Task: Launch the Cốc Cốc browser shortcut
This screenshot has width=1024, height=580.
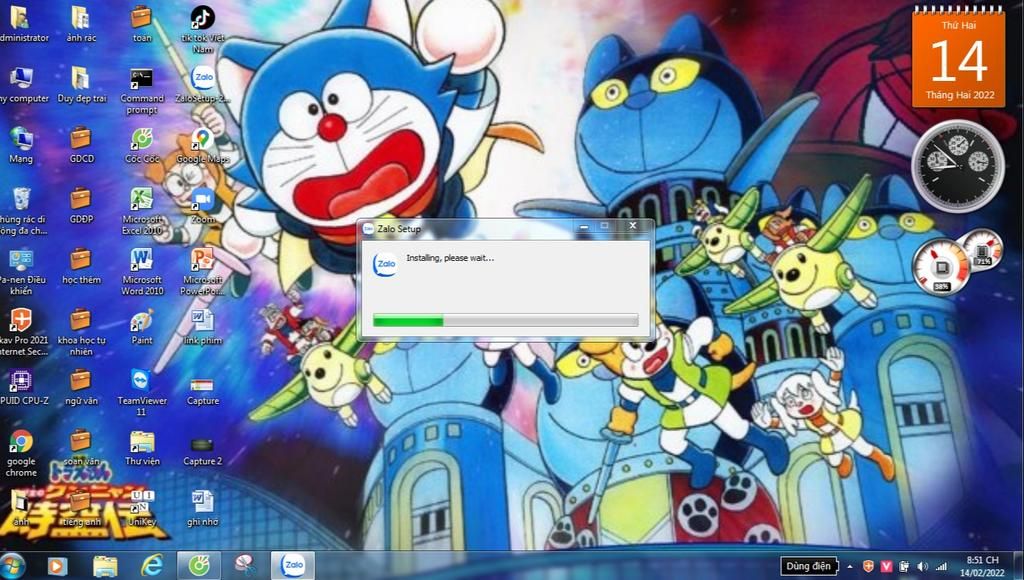Action: (142, 145)
